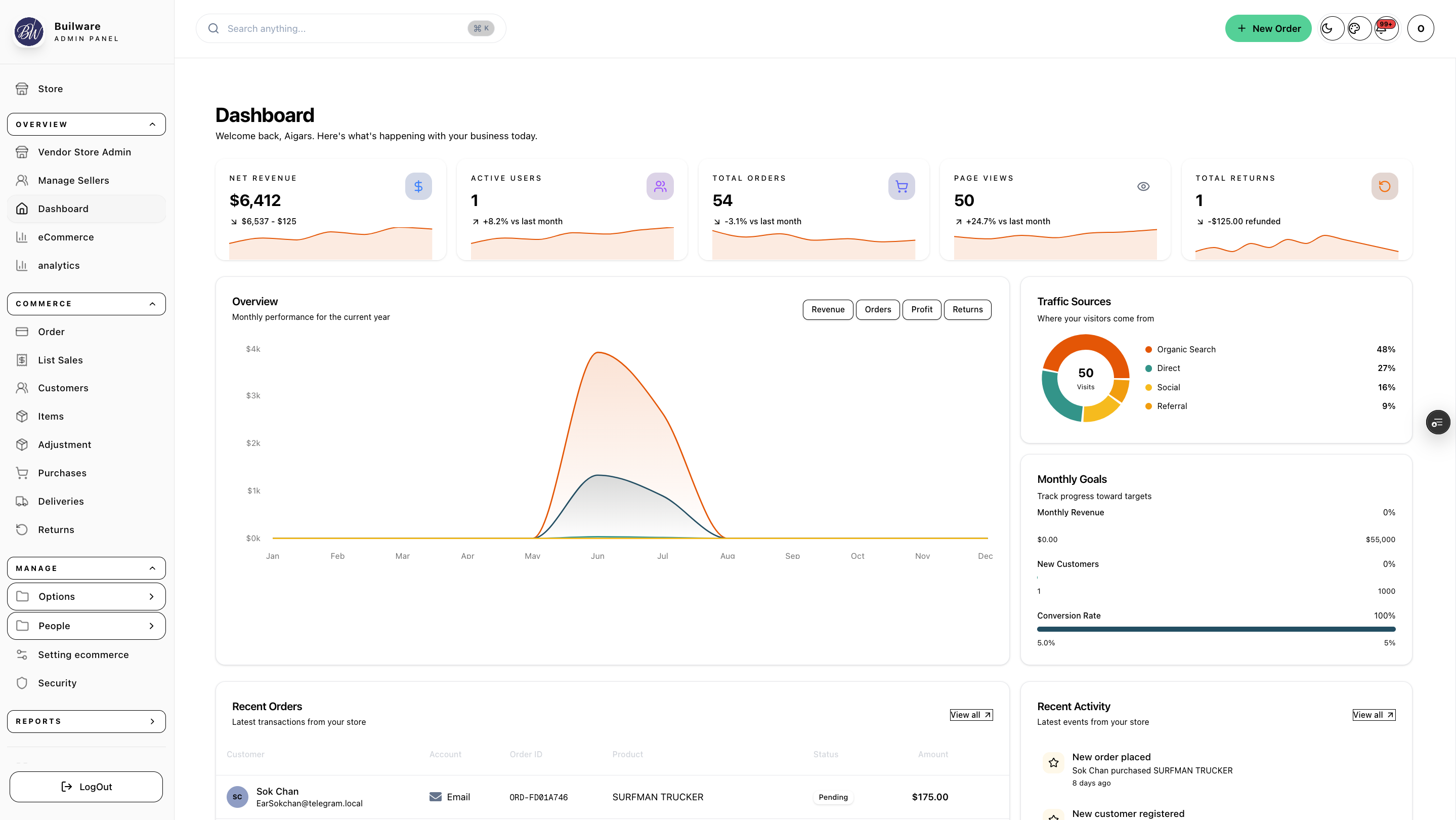
Task: Switch chart to Returns
Action: tap(967, 309)
